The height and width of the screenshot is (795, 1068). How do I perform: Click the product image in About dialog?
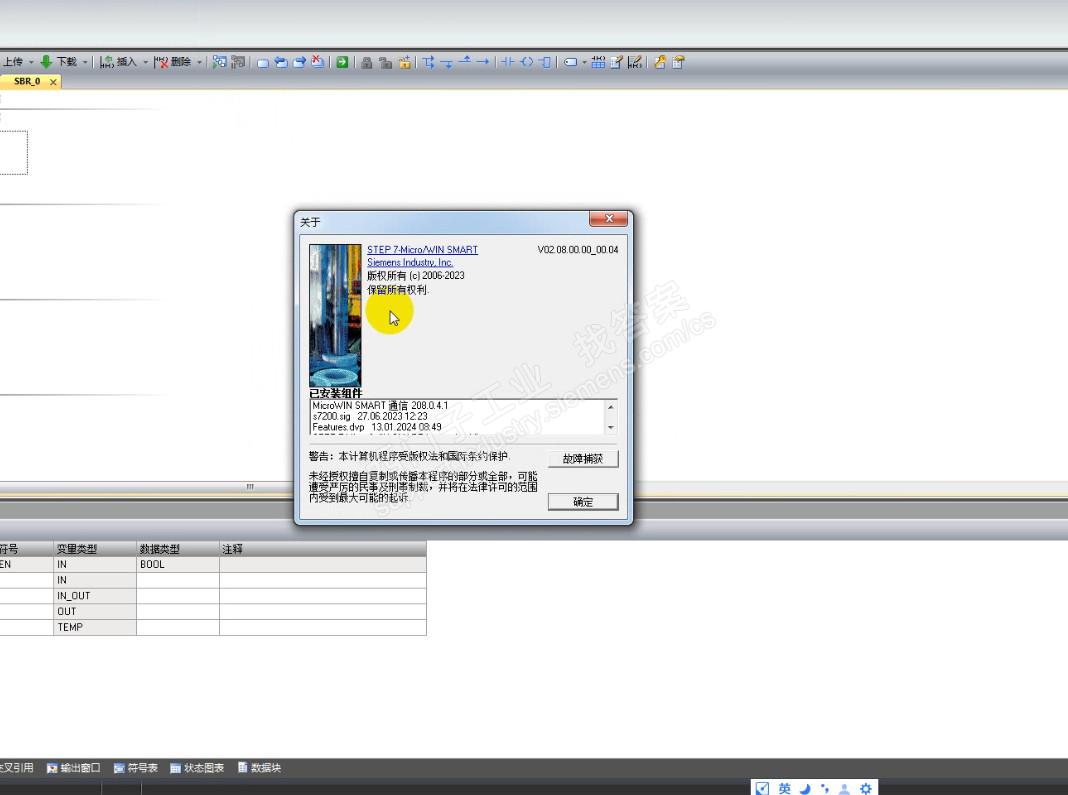coord(335,315)
